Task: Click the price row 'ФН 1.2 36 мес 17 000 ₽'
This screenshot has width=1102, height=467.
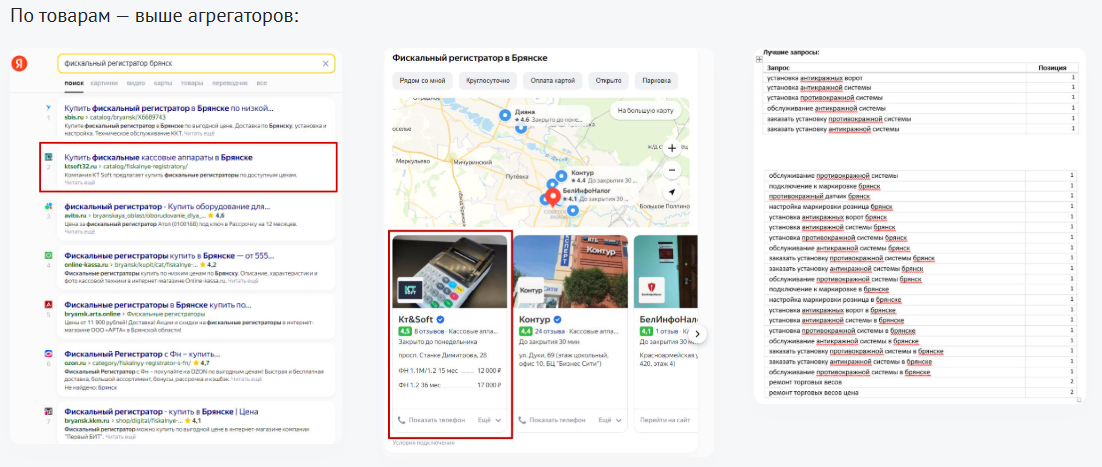Action: (450, 385)
